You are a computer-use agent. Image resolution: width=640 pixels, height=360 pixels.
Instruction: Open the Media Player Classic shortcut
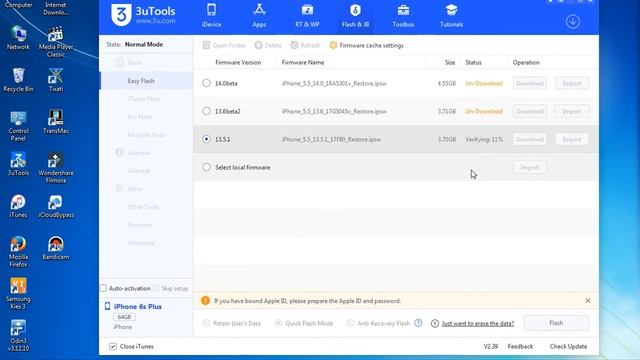[56, 42]
